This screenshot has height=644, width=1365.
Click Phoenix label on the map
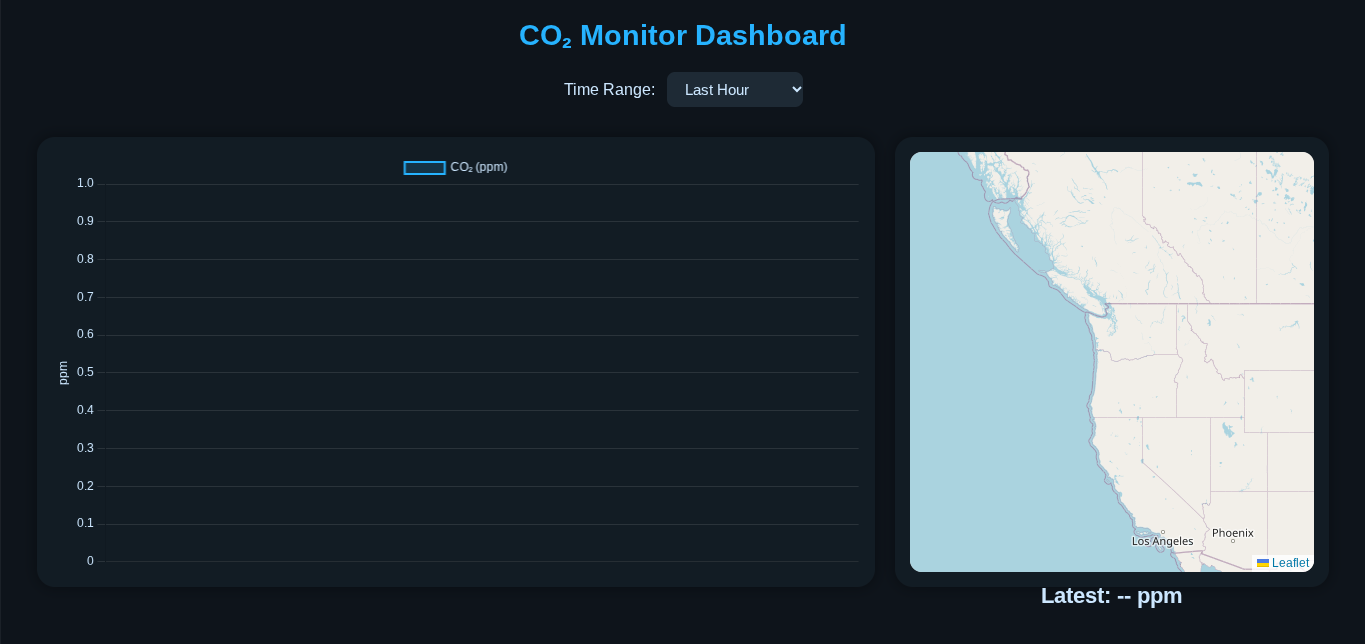click(1232, 533)
